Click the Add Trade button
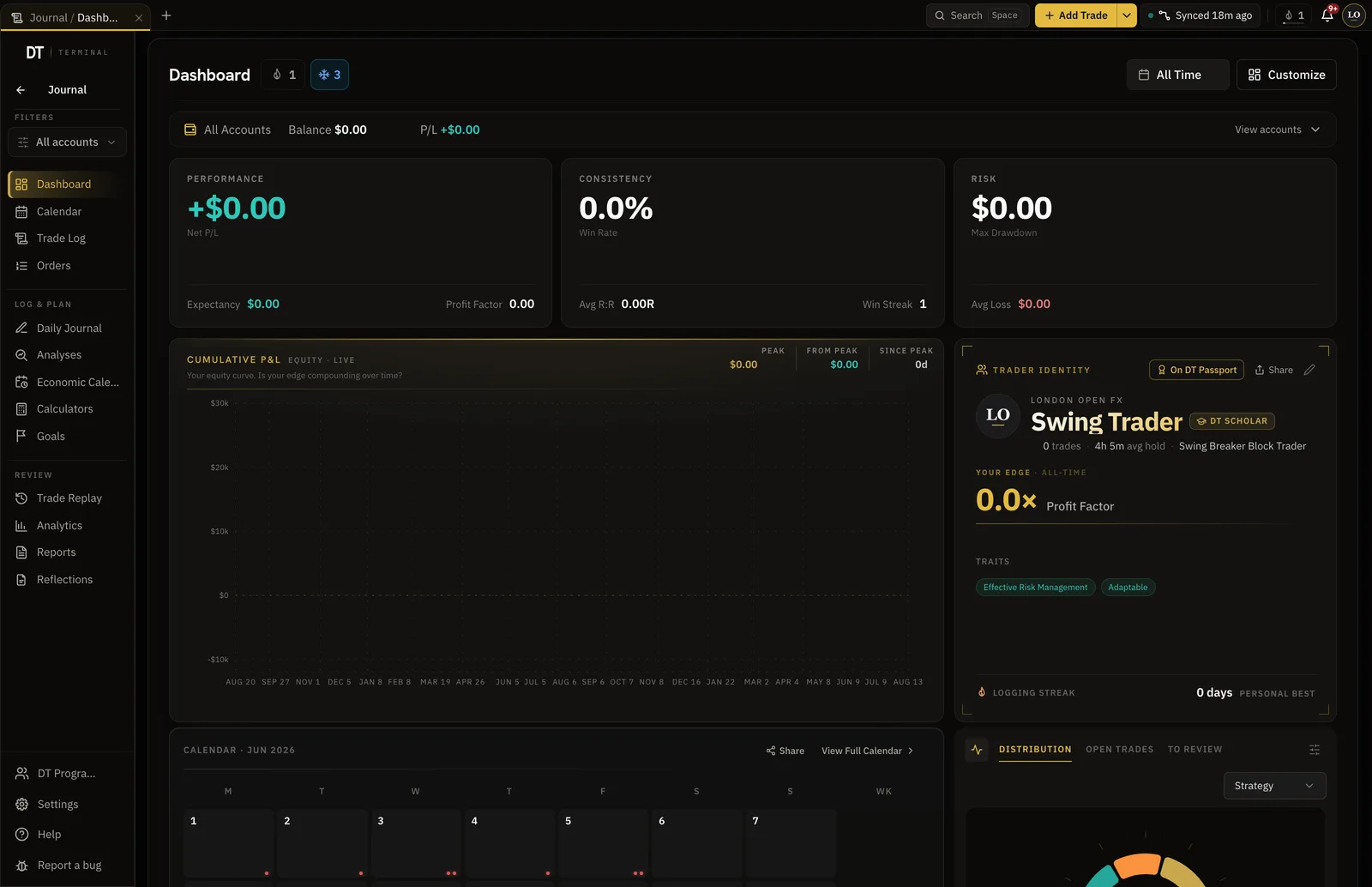The width and height of the screenshot is (1372, 887). click(x=1076, y=15)
